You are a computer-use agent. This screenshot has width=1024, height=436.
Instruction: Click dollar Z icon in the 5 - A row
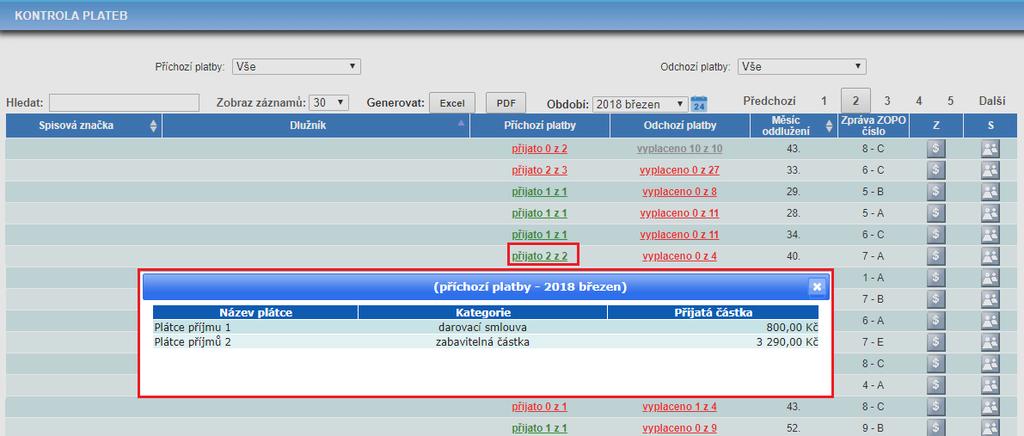coord(936,213)
